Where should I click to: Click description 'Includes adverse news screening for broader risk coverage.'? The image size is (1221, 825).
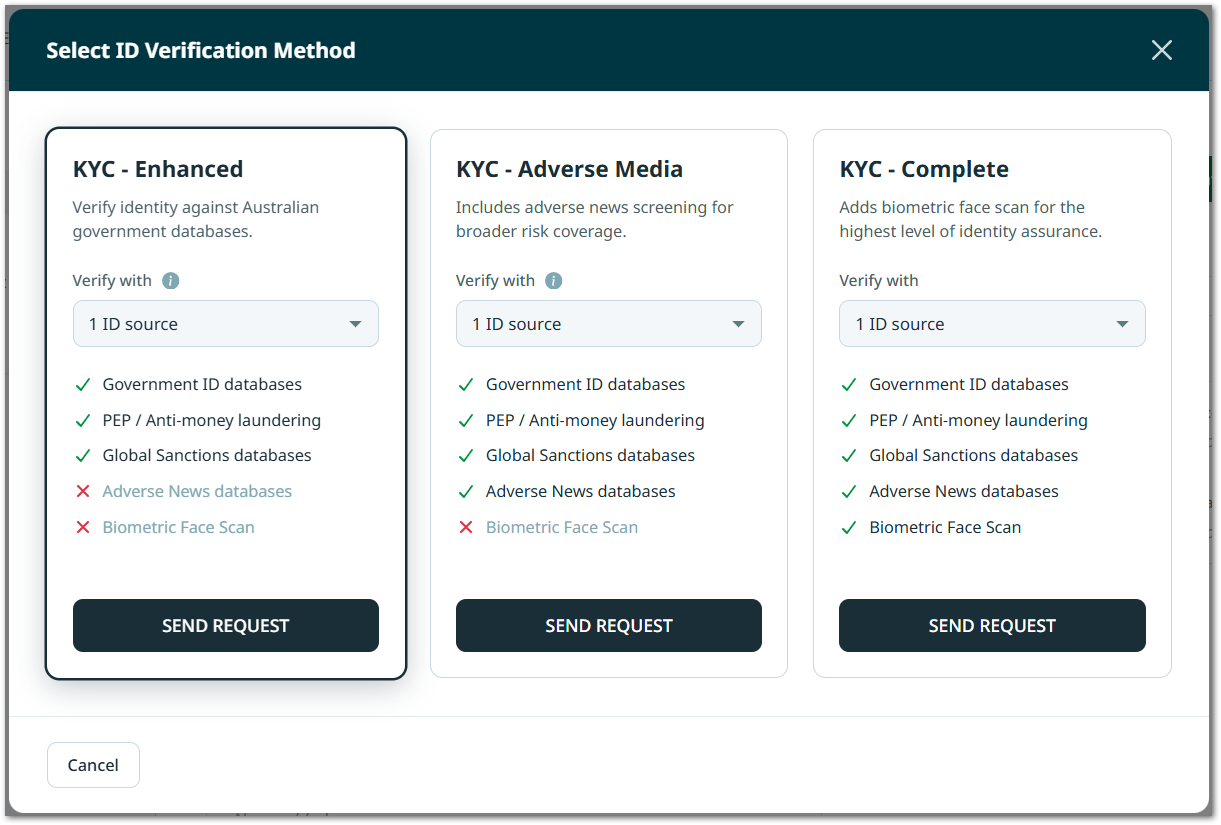tap(595, 219)
